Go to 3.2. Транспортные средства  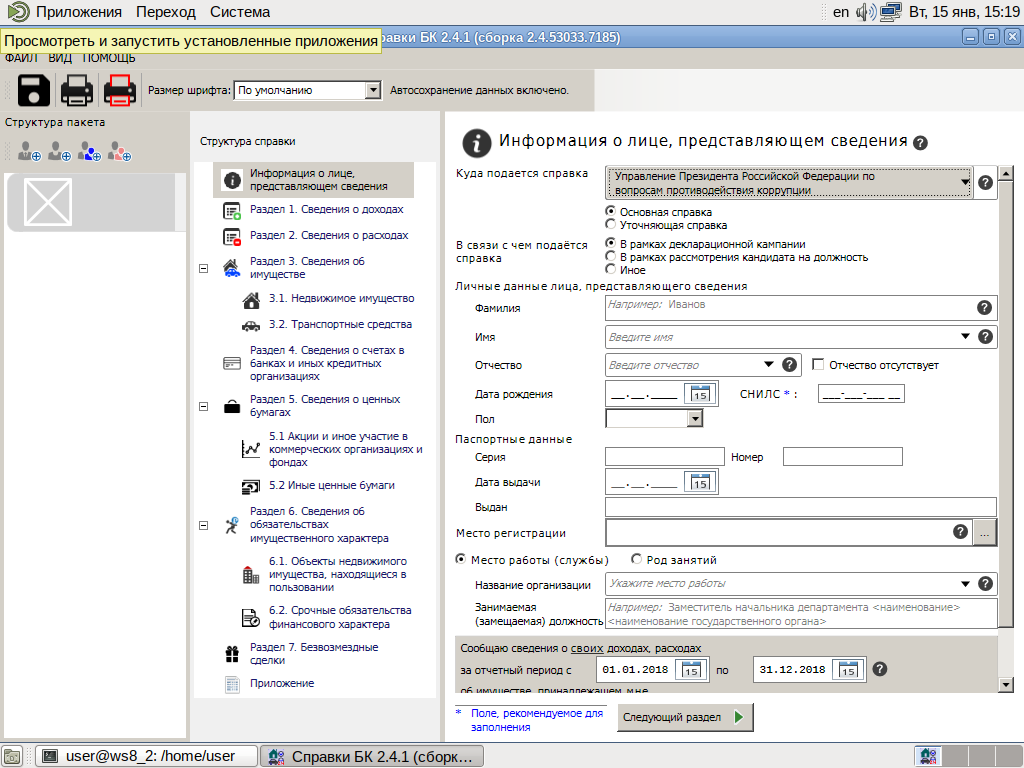pyautogui.click(x=340, y=325)
